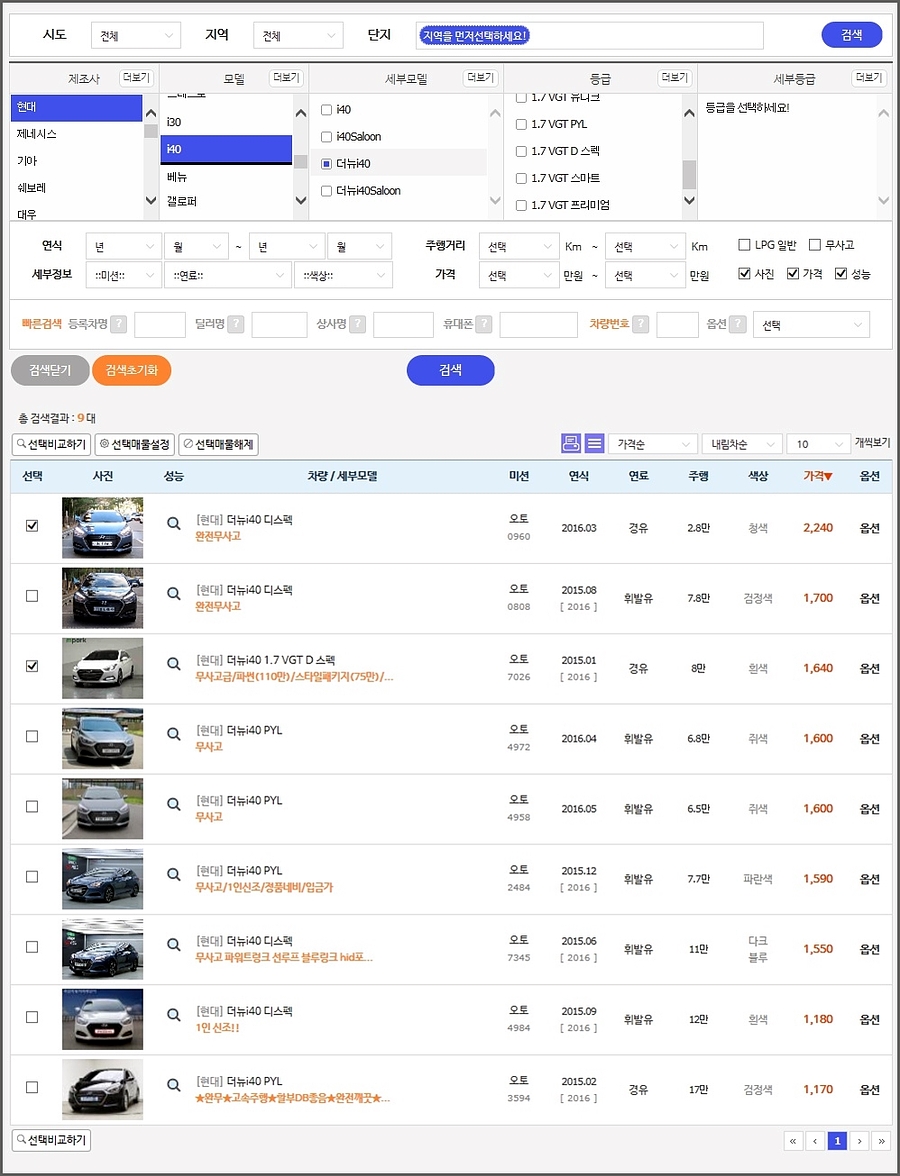
Task: Open performance magnifier for 2016.04 PYL car
Action: pyautogui.click(x=173, y=734)
